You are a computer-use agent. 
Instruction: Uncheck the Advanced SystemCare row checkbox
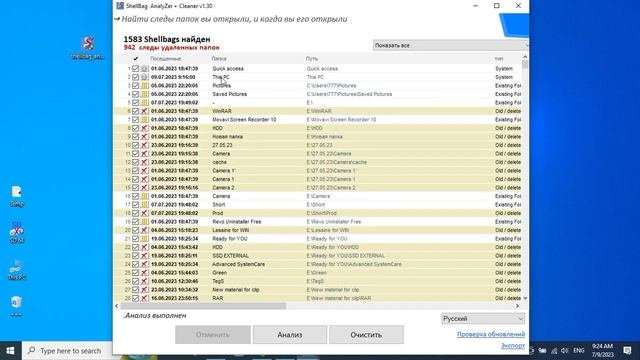coord(136,264)
